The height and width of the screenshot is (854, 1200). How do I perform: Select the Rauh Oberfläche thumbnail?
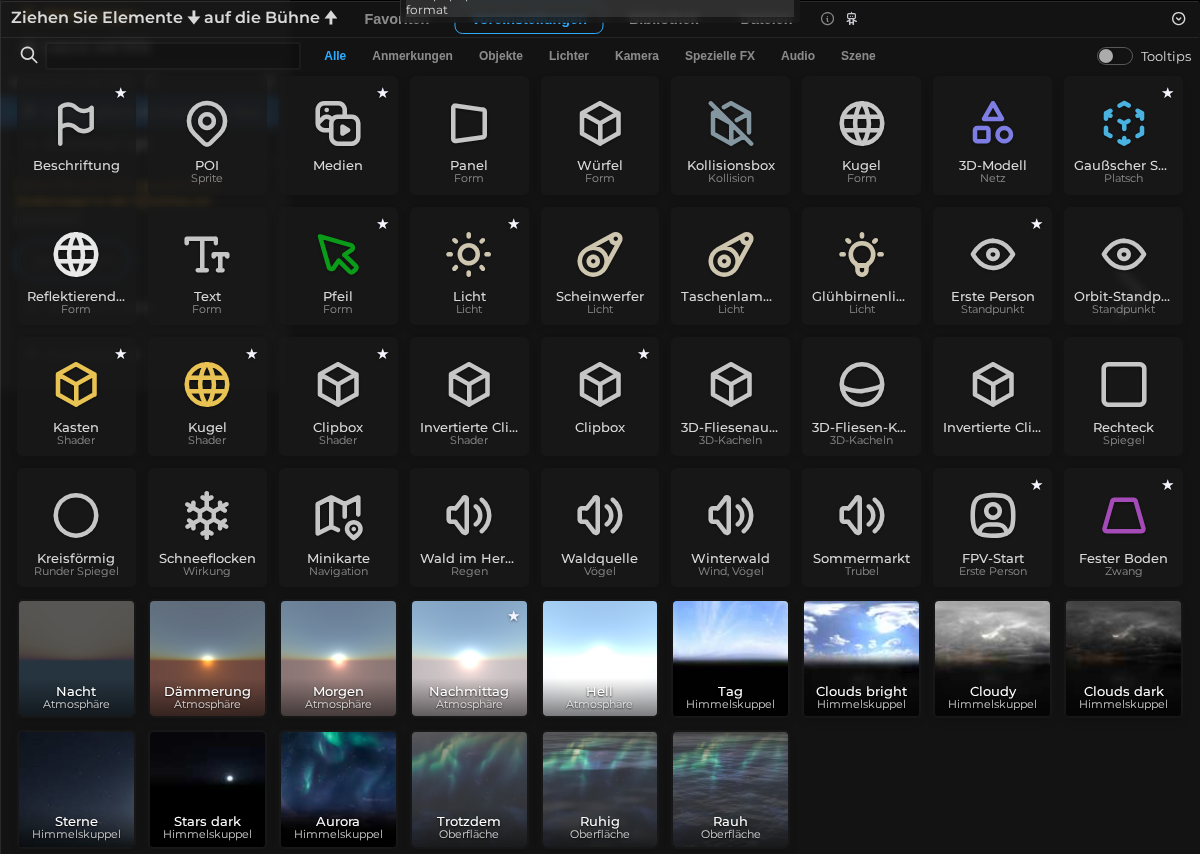pos(731,789)
